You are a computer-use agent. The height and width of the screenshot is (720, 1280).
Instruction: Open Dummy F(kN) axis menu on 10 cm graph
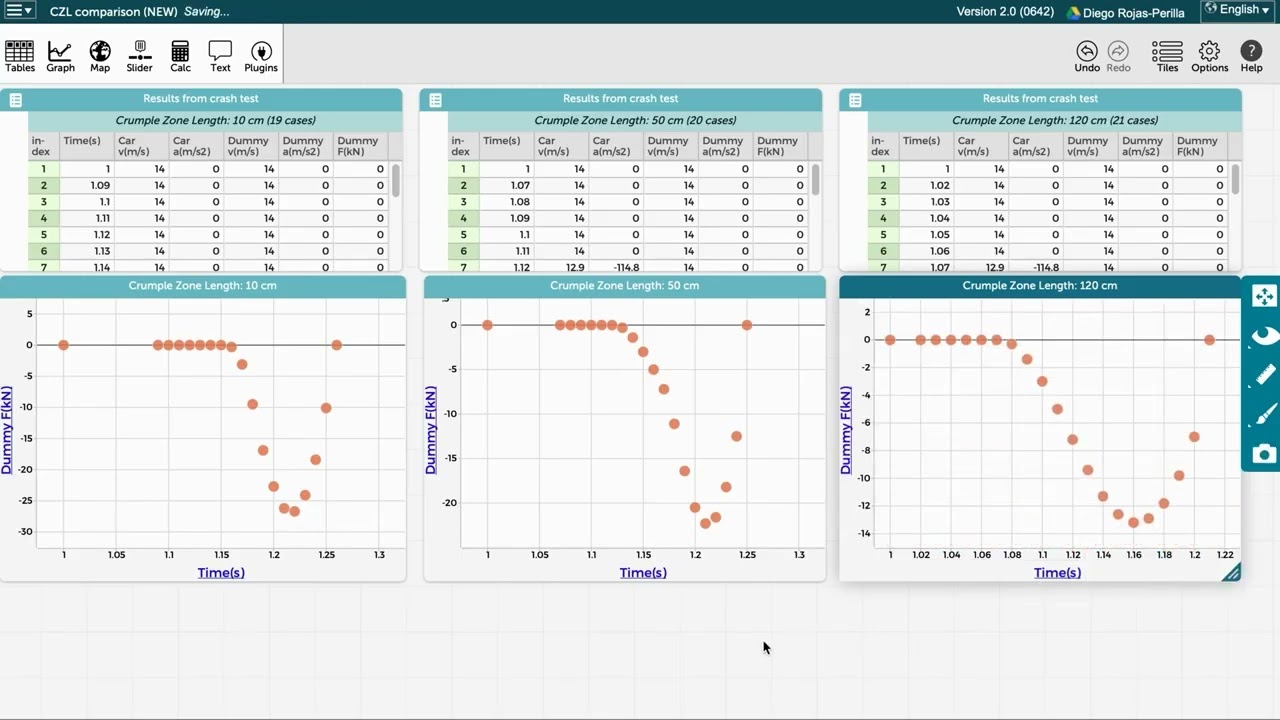click(x=7, y=430)
